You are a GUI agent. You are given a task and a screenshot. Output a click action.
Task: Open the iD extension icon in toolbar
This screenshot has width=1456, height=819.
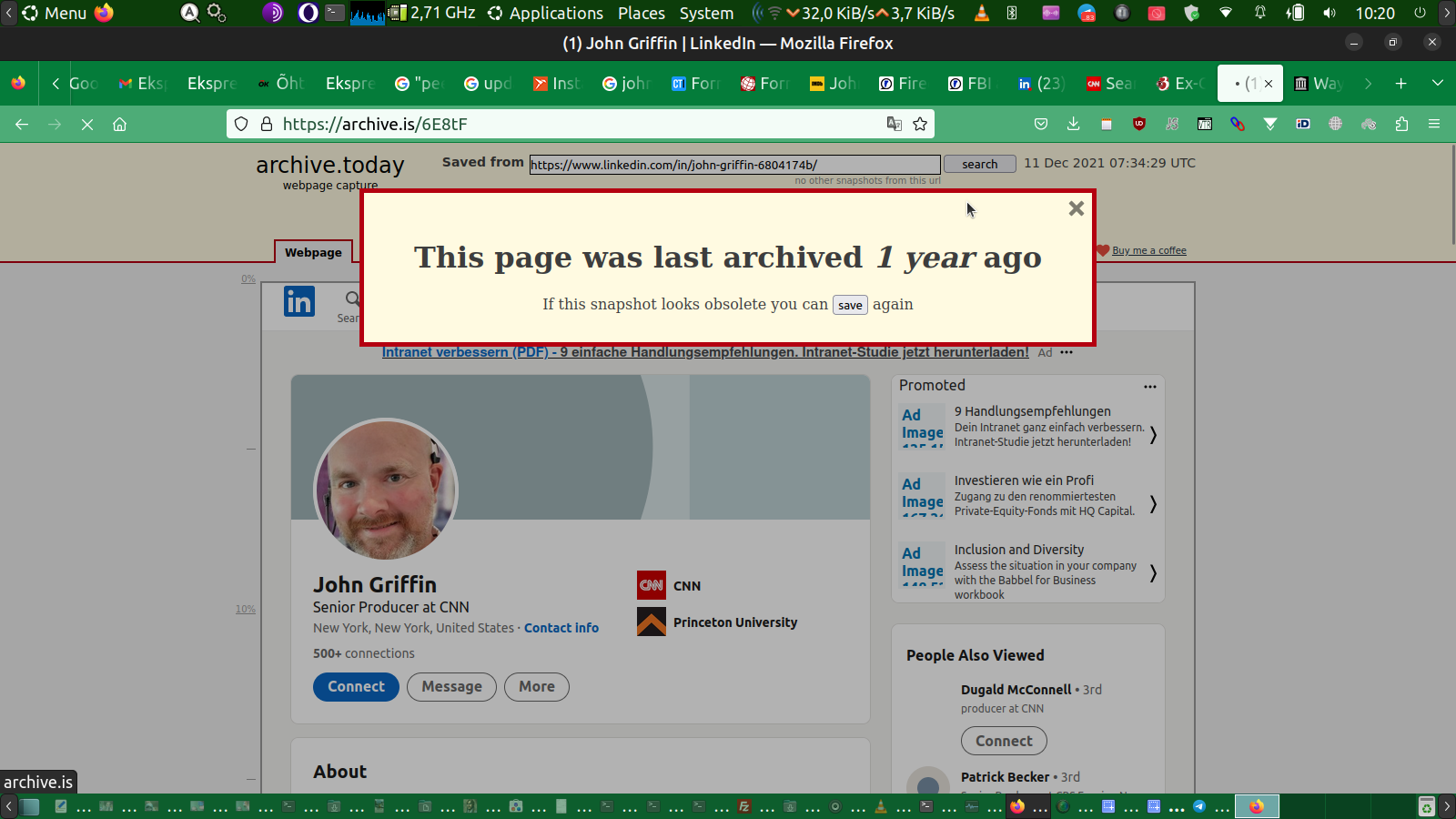pos(1303,124)
